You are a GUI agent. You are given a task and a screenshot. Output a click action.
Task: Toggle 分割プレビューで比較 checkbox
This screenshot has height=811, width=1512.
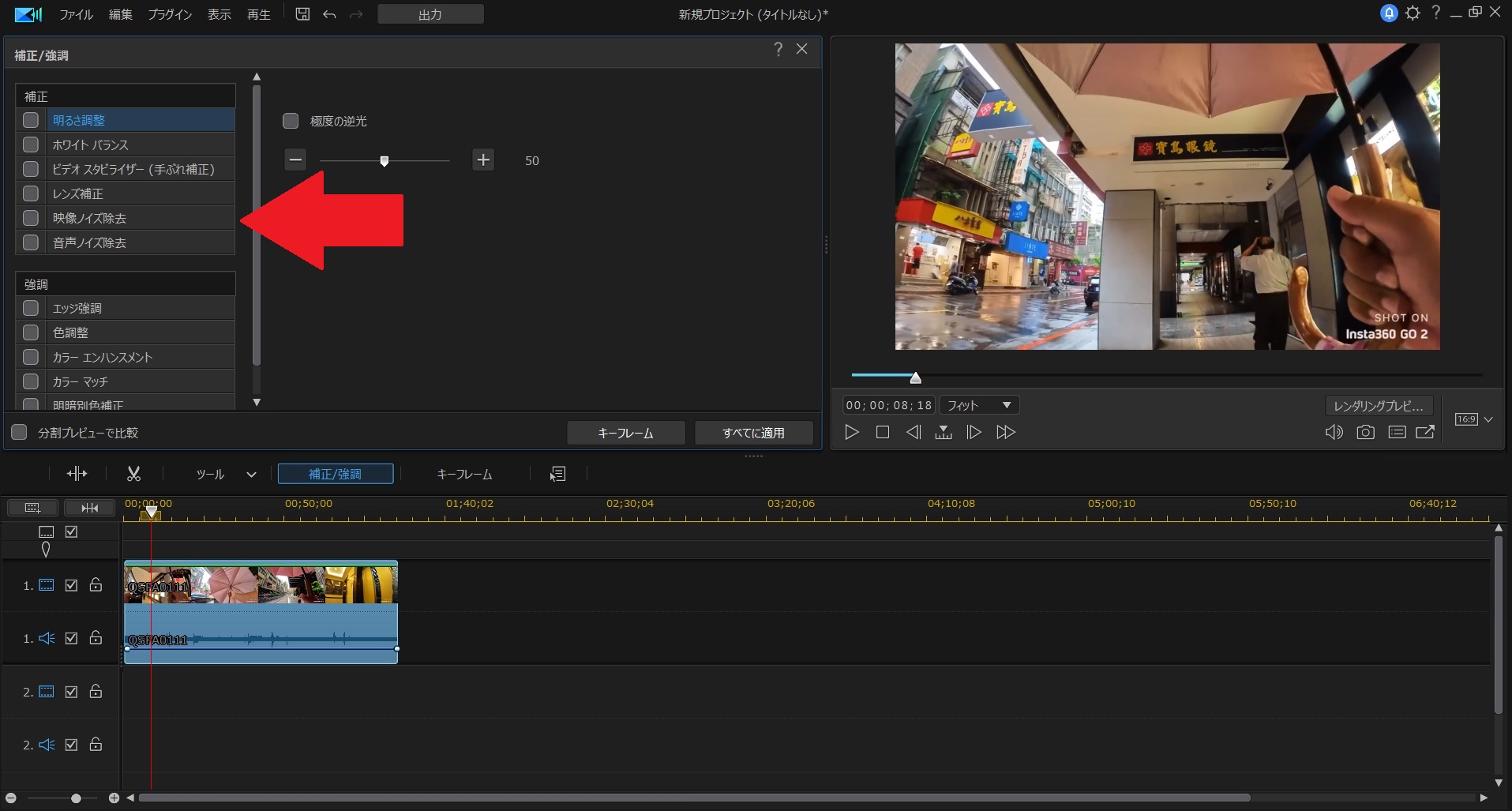pos(19,433)
